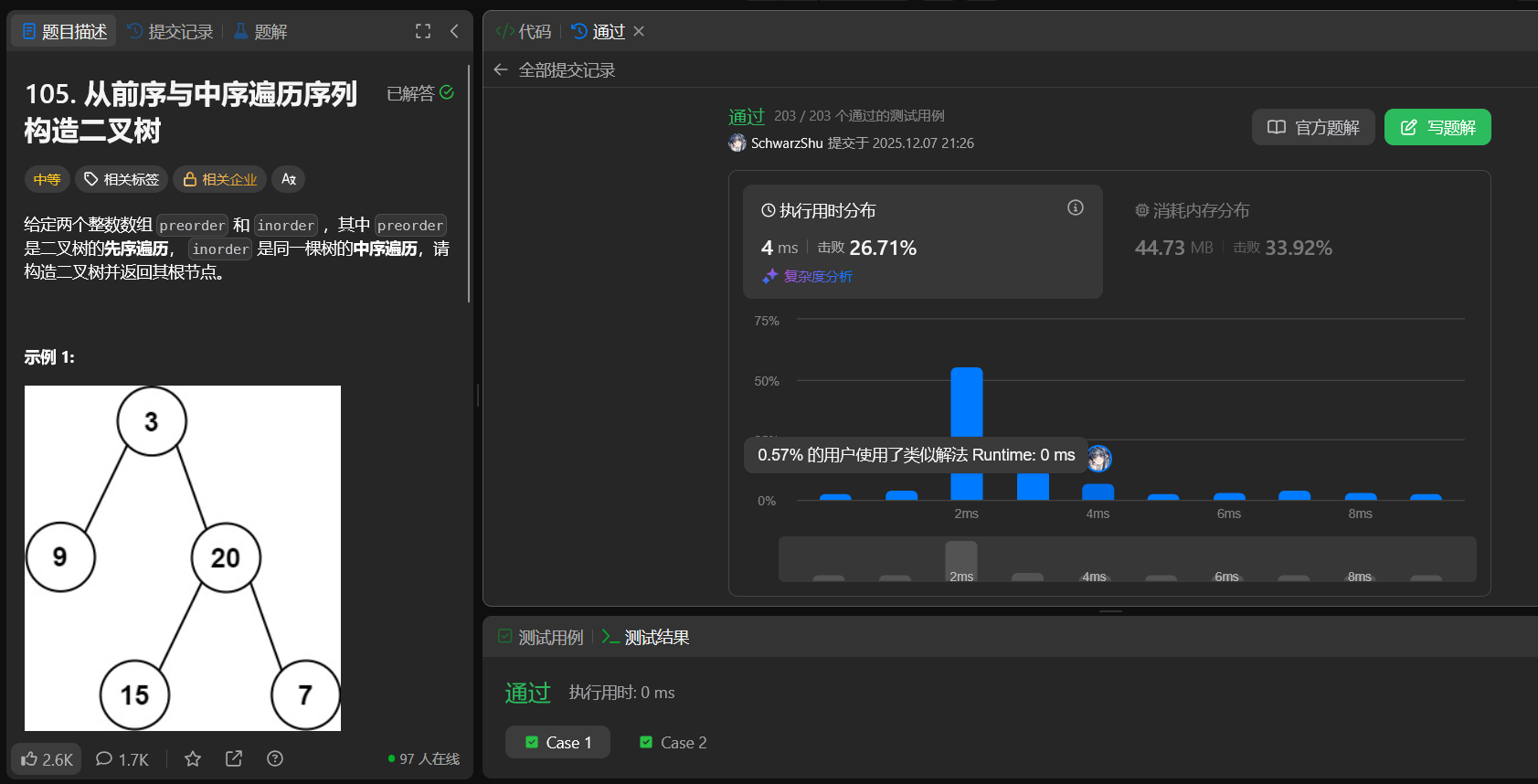The width and height of the screenshot is (1538, 784).
Task: Star this problem as a favorite
Action: point(193,759)
